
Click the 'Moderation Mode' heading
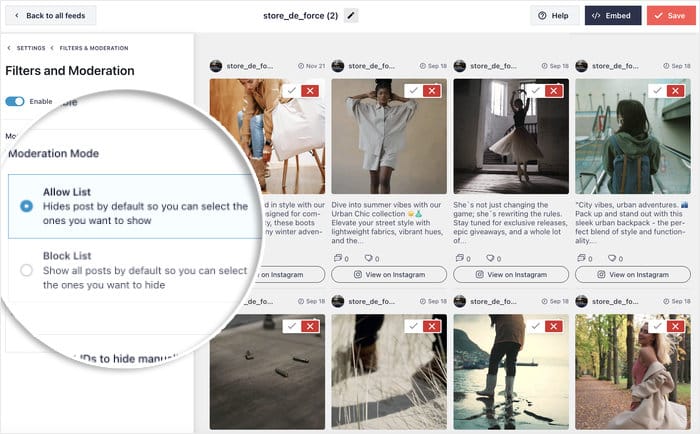click(54, 153)
